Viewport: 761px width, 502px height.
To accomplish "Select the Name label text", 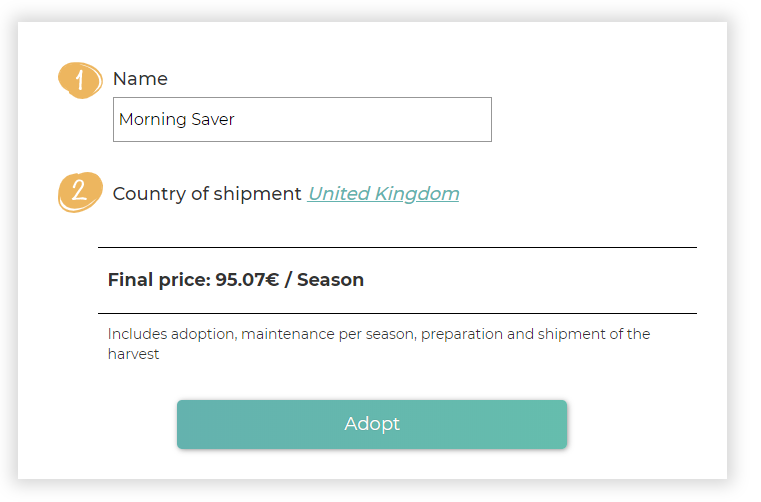I will pyautogui.click(x=140, y=79).
